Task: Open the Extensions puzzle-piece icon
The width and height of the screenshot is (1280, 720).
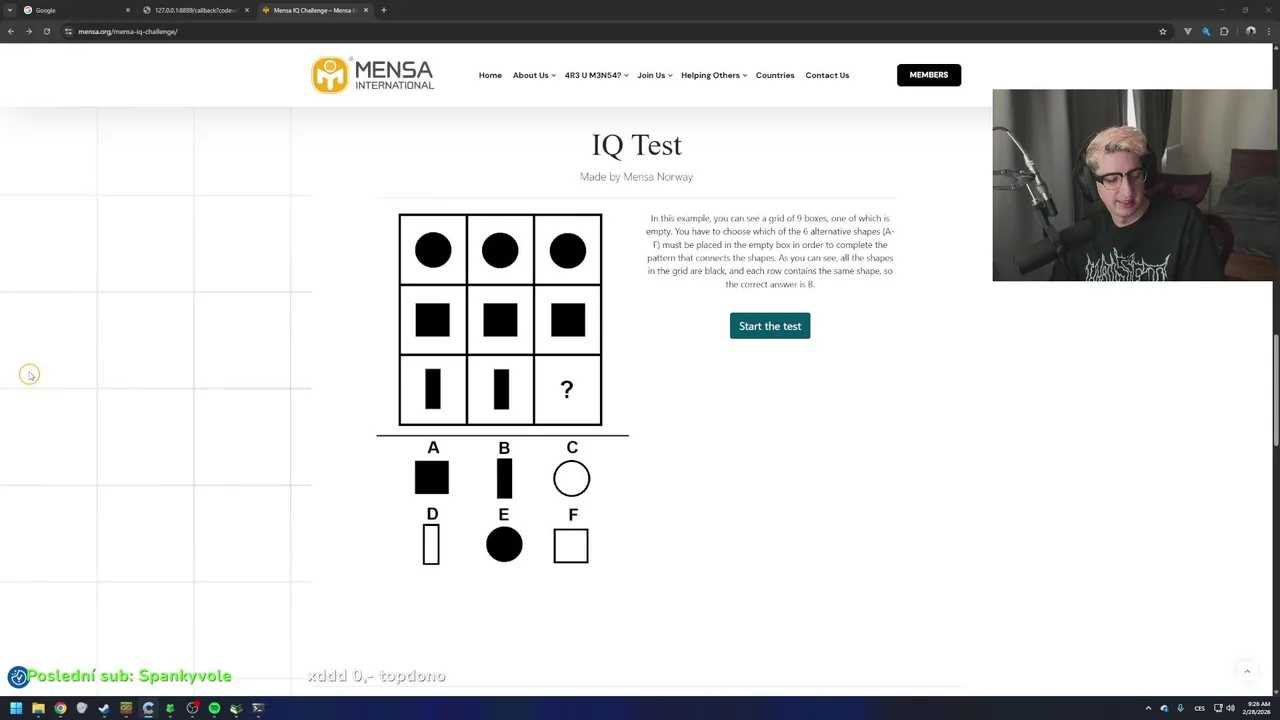Action: pos(1224,31)
